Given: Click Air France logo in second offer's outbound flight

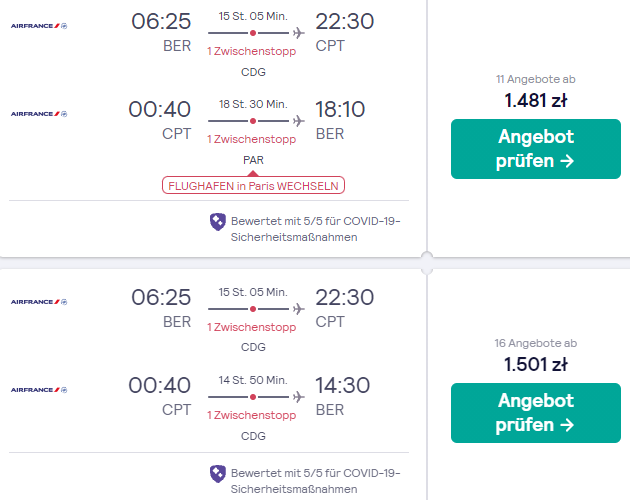Looking at the screenshot, I should coord(39,302).
